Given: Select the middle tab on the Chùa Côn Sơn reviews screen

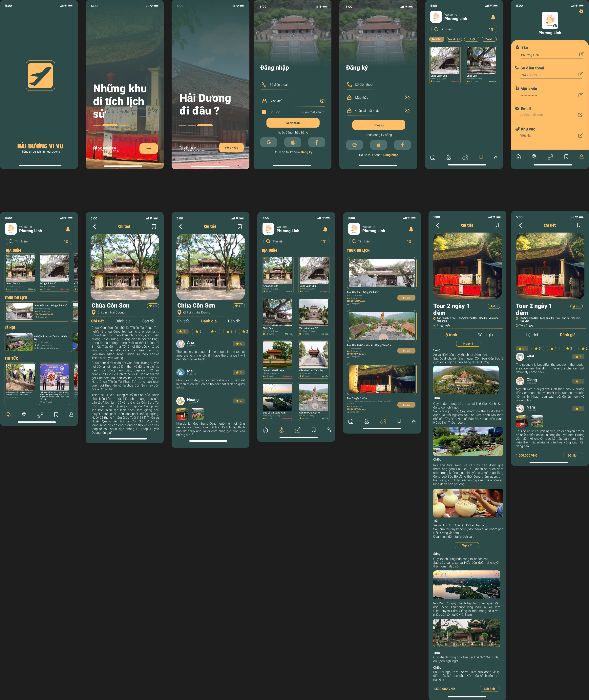Looking at the screenshot, I should coord(209,321).
